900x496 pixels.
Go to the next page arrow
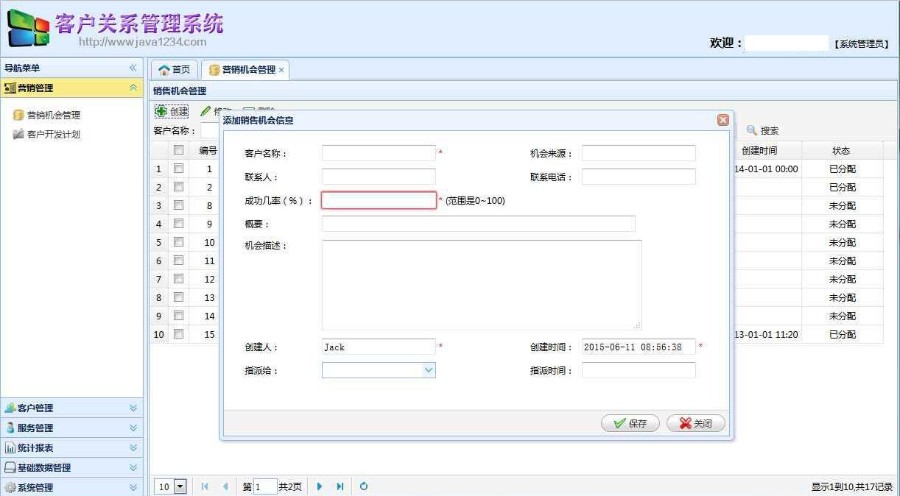320,486
